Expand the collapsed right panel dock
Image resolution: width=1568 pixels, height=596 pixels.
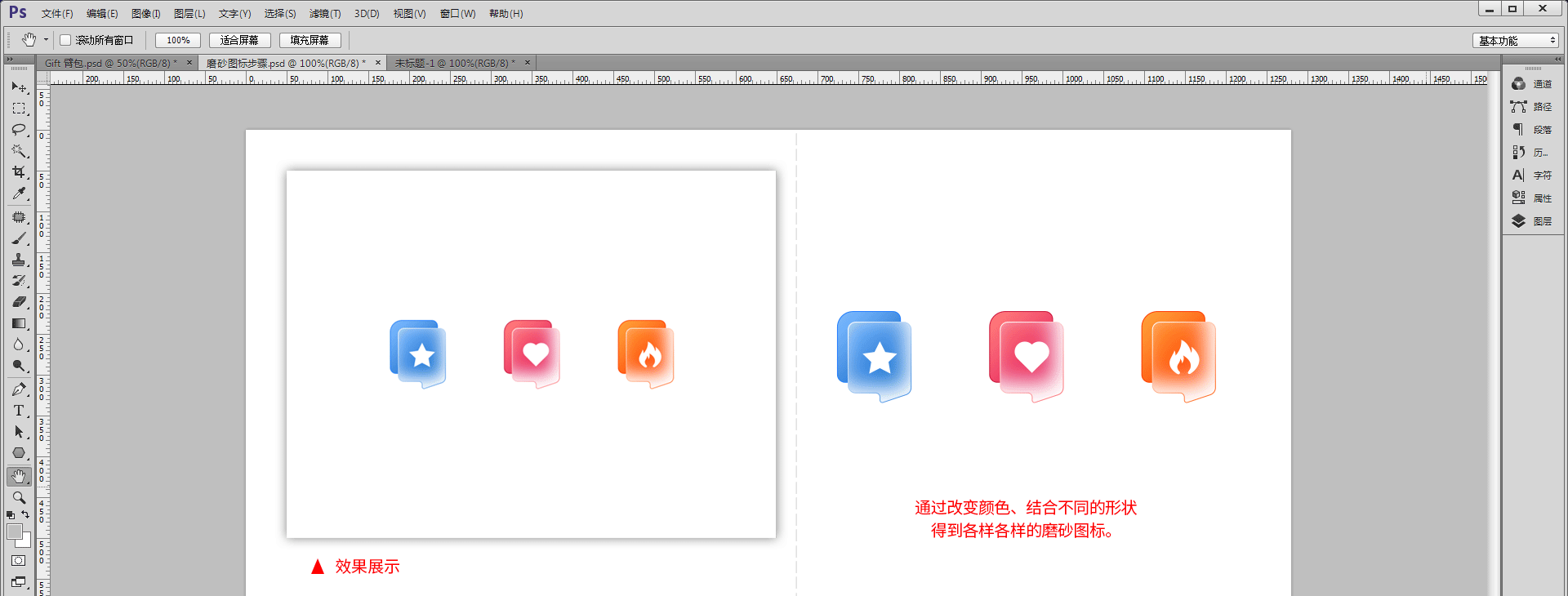click(1558, 60)
